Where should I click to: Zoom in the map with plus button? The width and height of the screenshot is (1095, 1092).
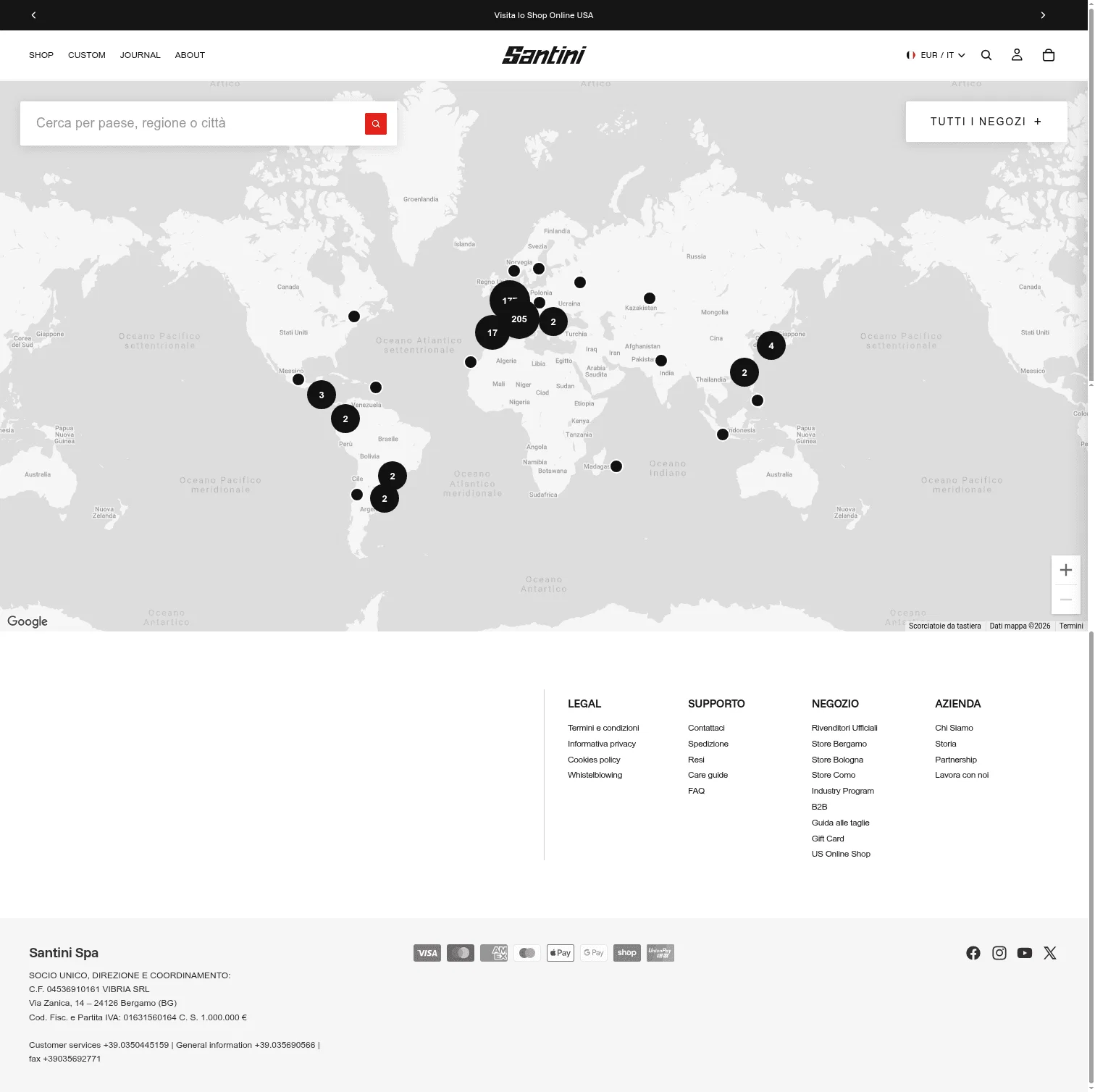[x=1066, y=570]
